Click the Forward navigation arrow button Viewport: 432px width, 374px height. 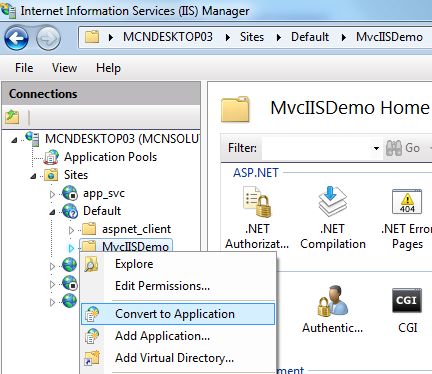click(48, 39)
